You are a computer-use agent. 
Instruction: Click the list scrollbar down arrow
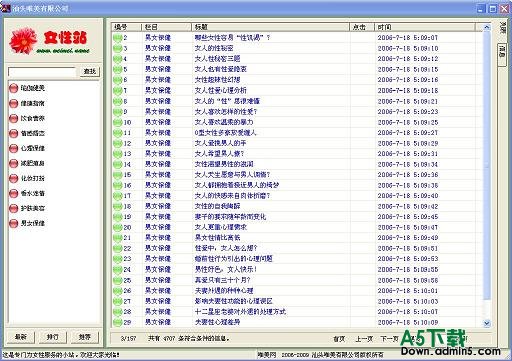(487, 323)
